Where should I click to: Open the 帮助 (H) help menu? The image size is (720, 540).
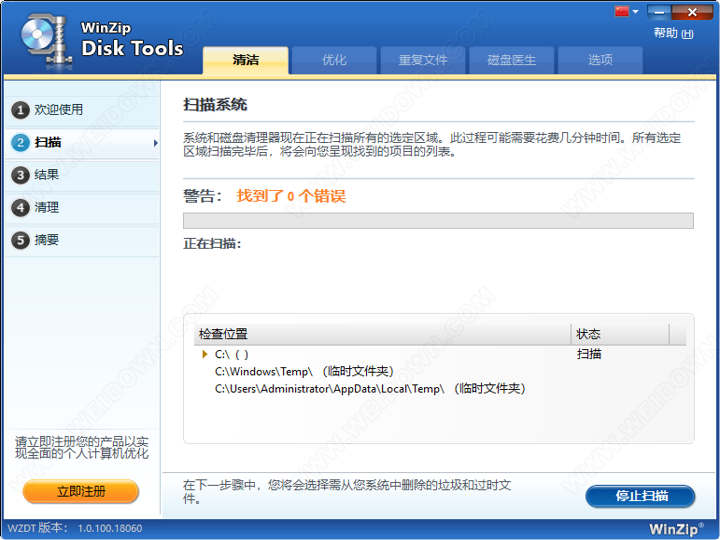673,34
